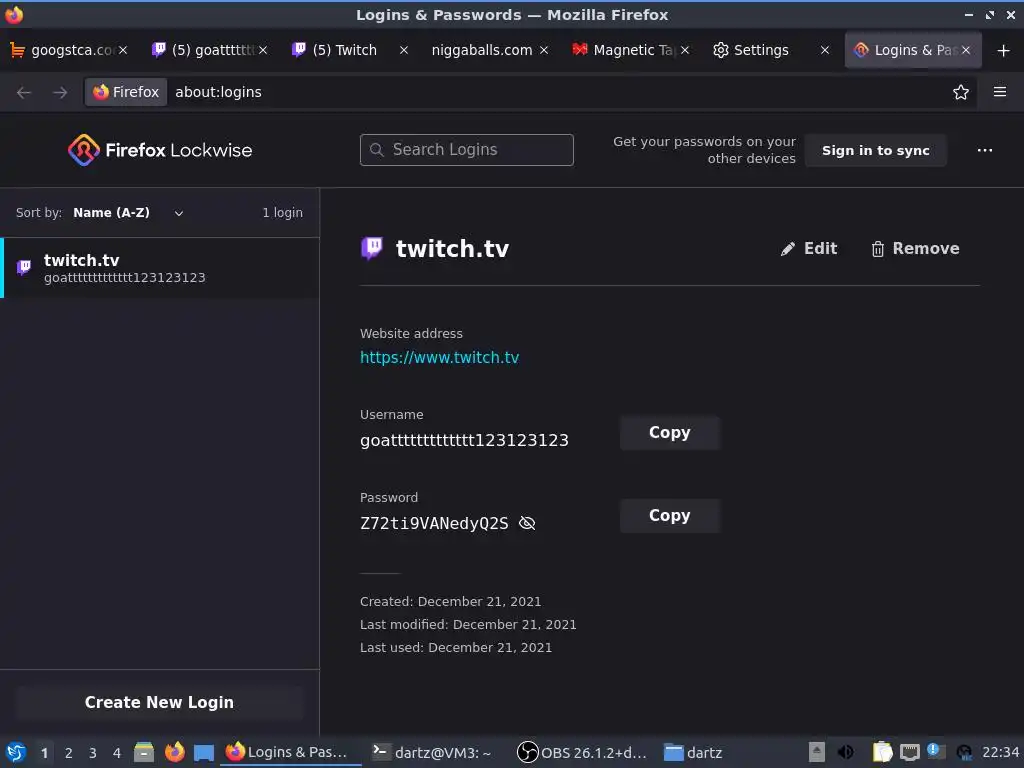Open the Lockwise three-dot menu
Image resolution: width=1024 pixels, height=768 pixels.
tap(985, 150)
